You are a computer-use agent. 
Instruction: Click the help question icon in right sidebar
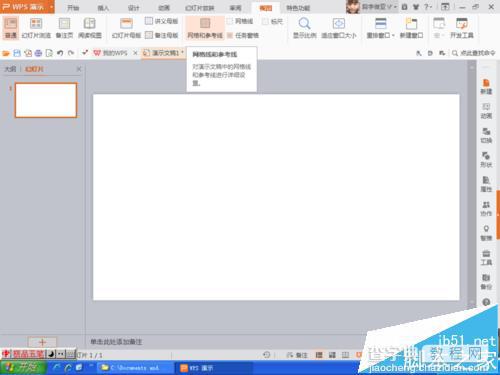486,302
